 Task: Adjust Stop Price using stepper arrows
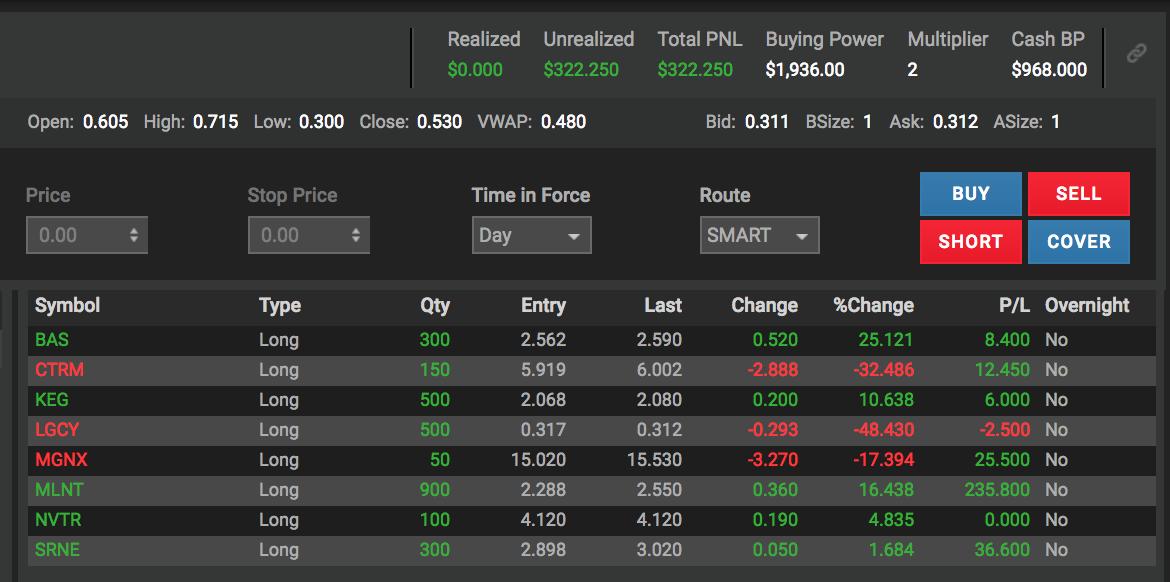click(x=356, y=235)
